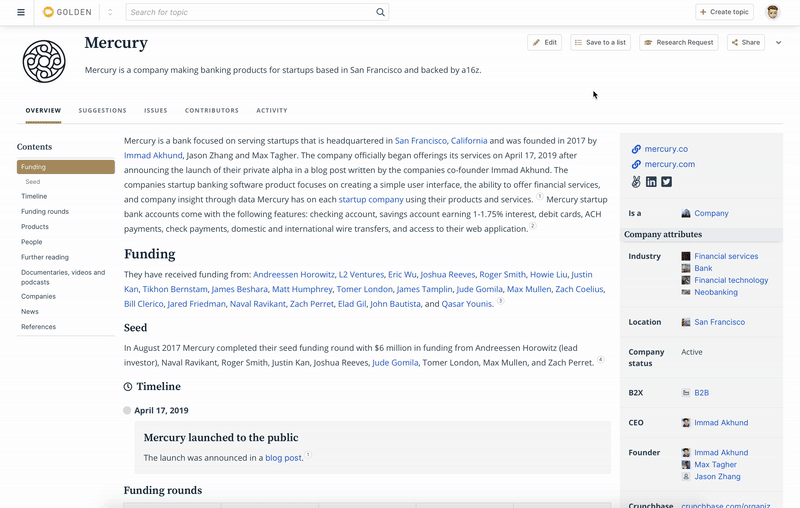This screenshot has height=508, width=800.
Task: Open the Issues tab
Action: click(156, 111)
